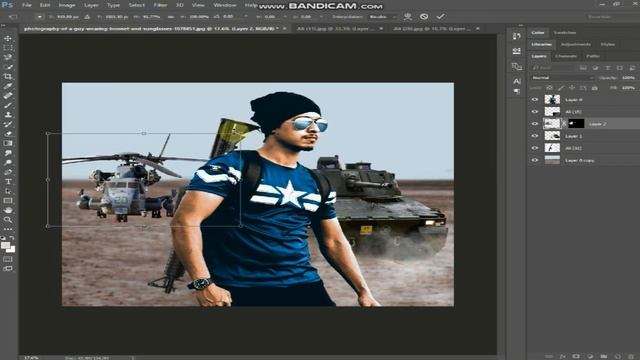Screen dimensions: 640x360
Task: Collapse the right panels with double arrow
Action: [x=520, y=25]
